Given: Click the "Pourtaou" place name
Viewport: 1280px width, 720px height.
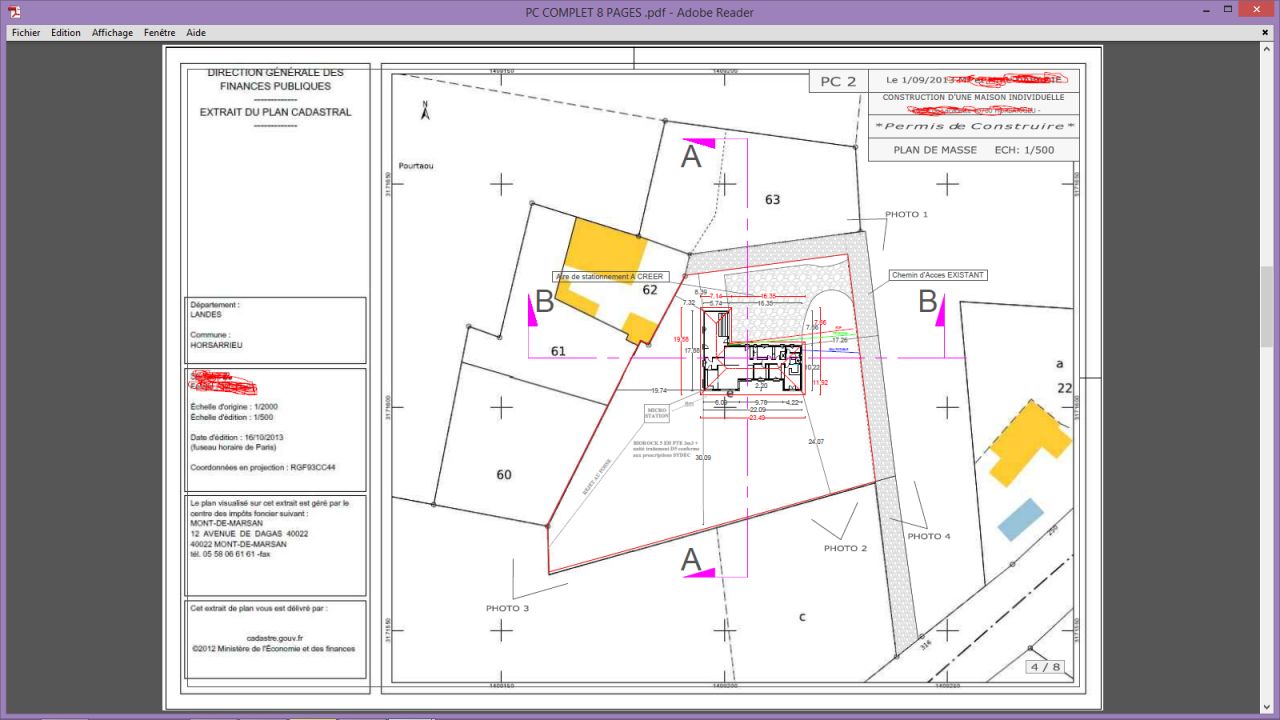Looking at the screenshot, I should pyautogui.click(x=416, y=166).
